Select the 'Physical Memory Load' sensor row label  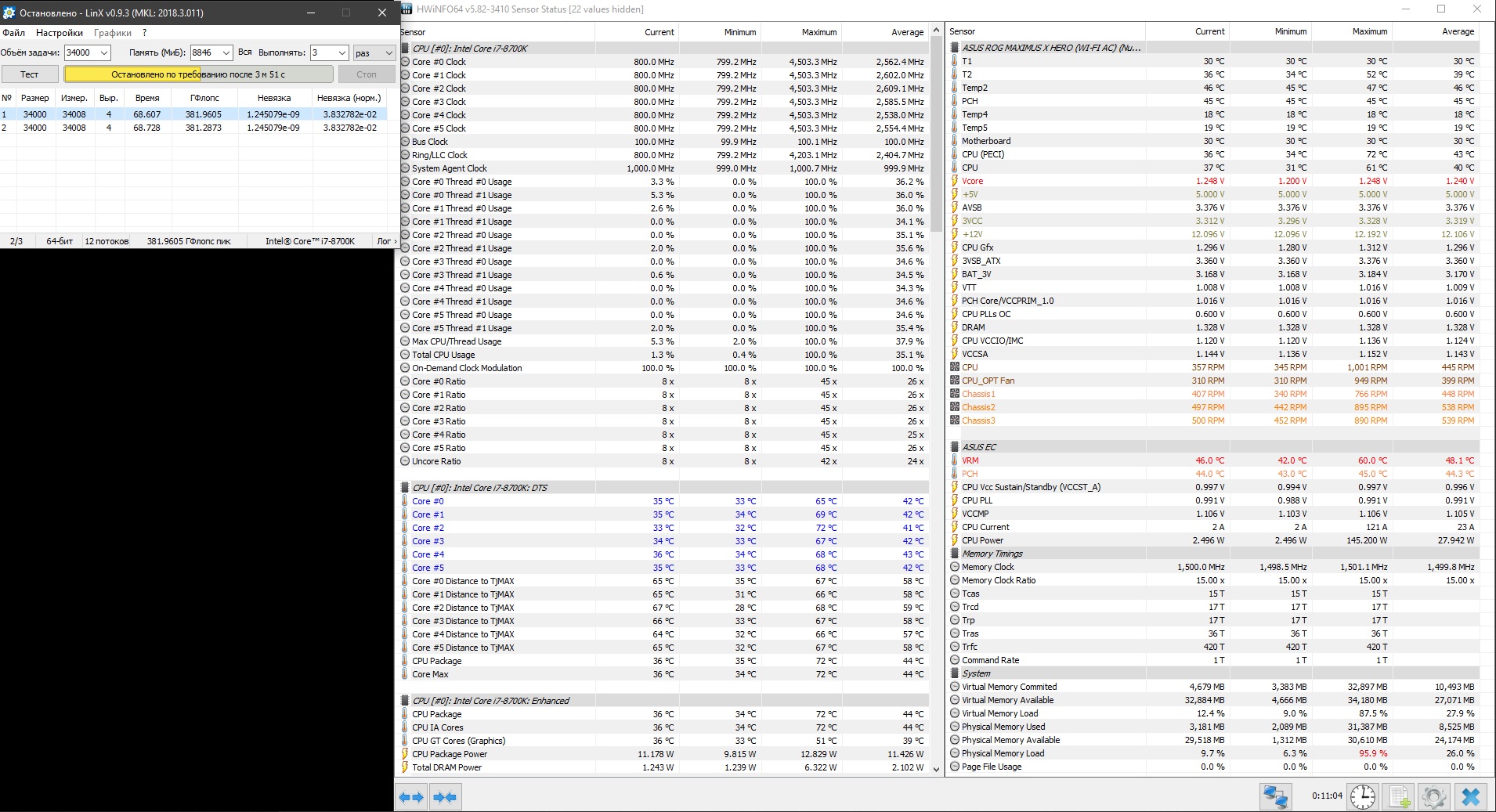[x=1003, y=753]
